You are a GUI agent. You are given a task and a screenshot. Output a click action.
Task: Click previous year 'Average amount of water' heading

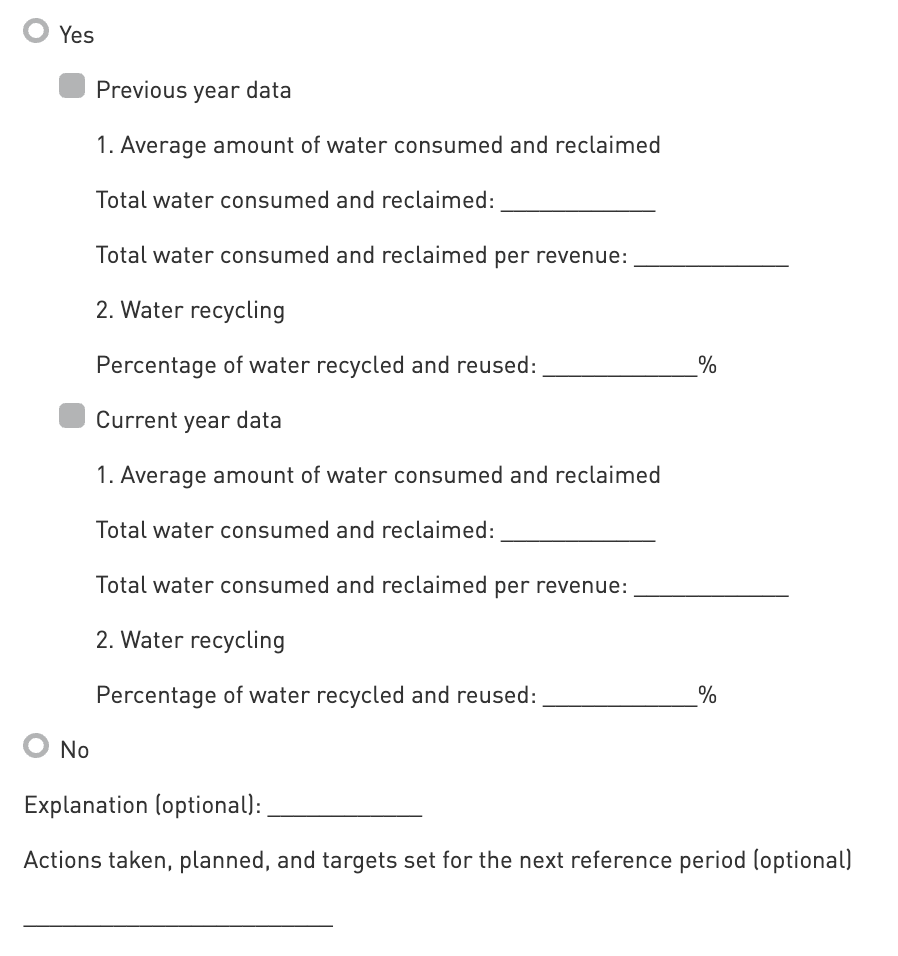pos(378,145)
